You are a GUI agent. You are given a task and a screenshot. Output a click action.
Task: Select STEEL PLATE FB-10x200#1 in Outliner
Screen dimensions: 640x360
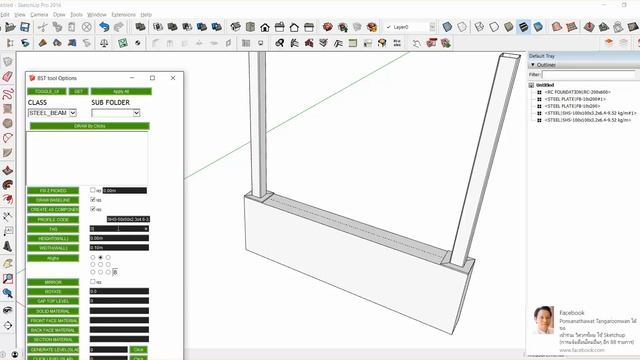575,99
